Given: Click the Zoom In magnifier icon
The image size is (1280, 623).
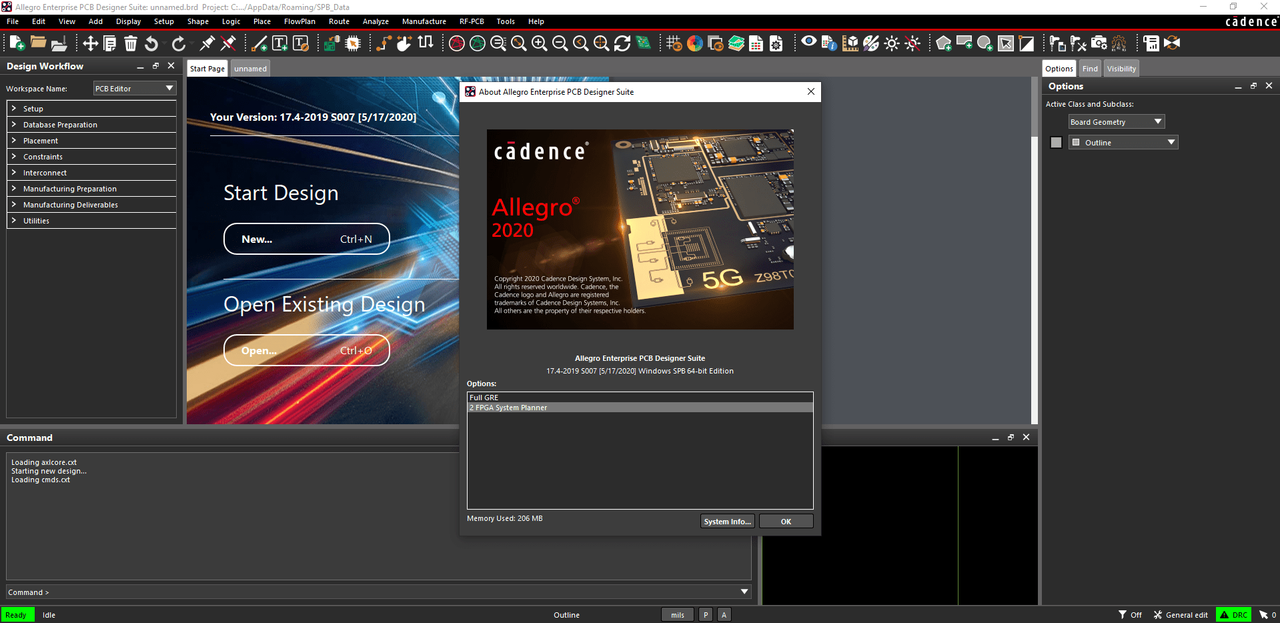Looking at the screenshot, I should tap(540, 43).
